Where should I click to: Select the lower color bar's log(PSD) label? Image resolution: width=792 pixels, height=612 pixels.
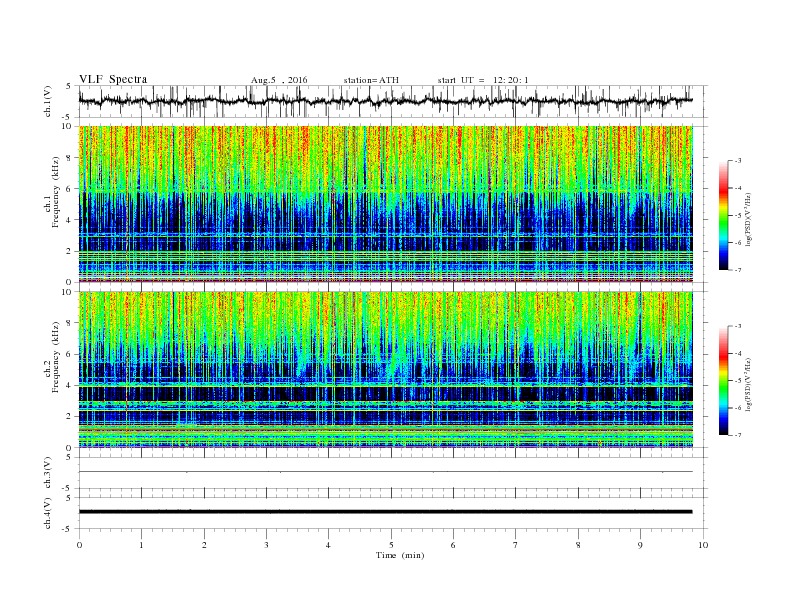(748, 384)
